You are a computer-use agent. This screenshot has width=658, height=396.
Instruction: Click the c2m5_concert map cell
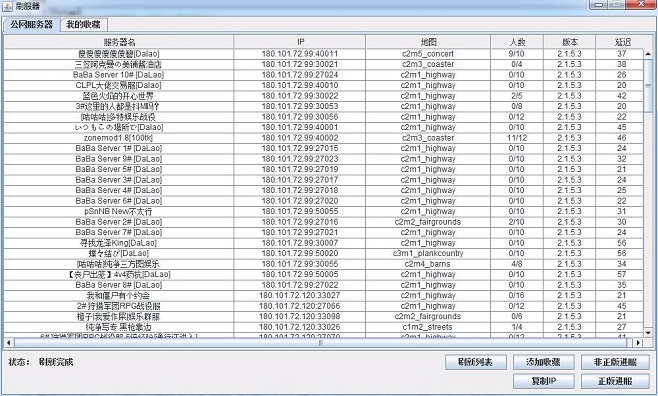coord(428,54)
